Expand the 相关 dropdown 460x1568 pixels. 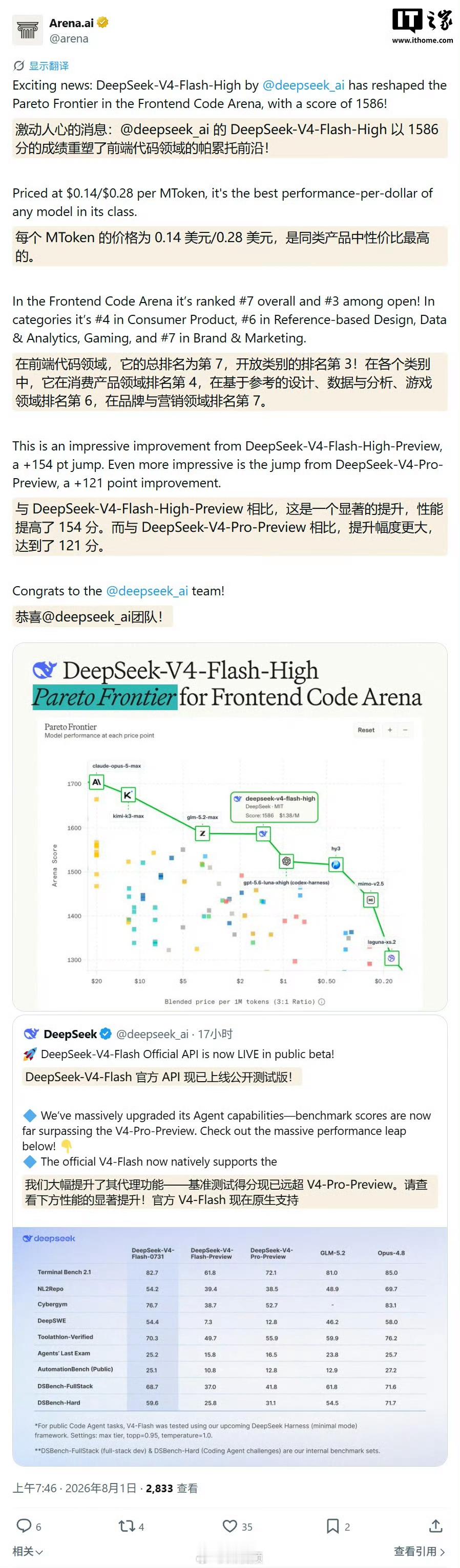pyautogui.click(x=28, y=1551)
